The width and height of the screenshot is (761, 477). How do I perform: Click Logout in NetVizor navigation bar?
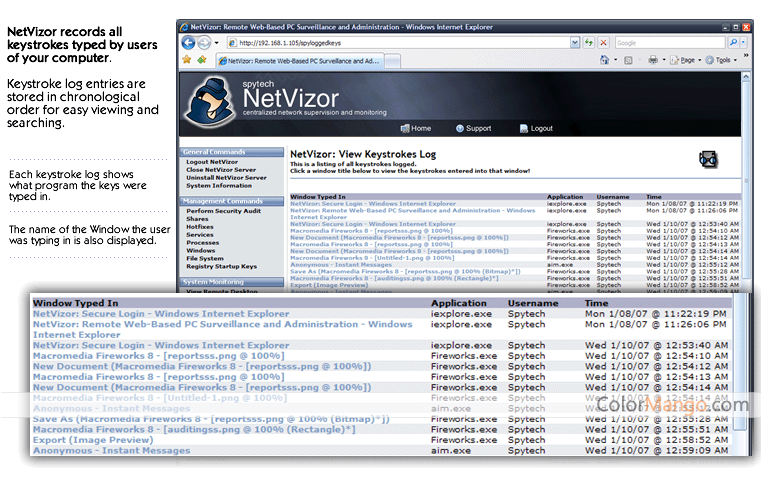(536, 128)
